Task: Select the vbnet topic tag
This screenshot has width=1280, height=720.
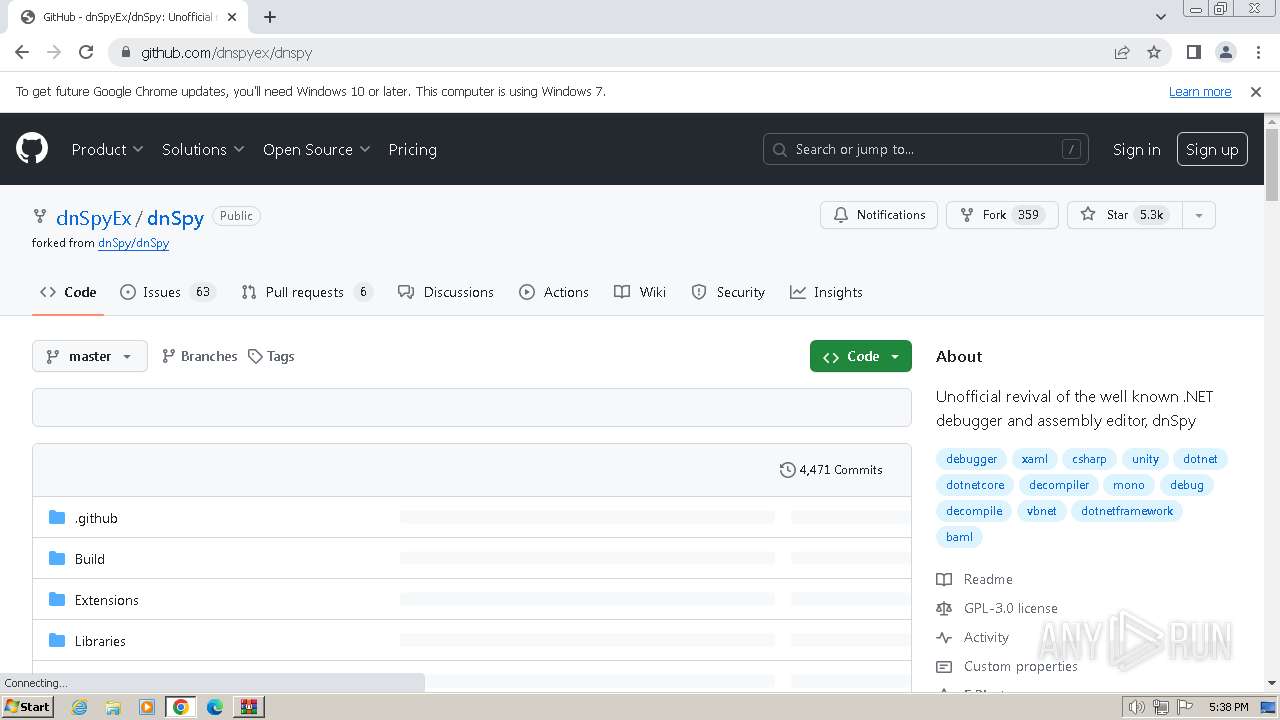Action: 1041,511
